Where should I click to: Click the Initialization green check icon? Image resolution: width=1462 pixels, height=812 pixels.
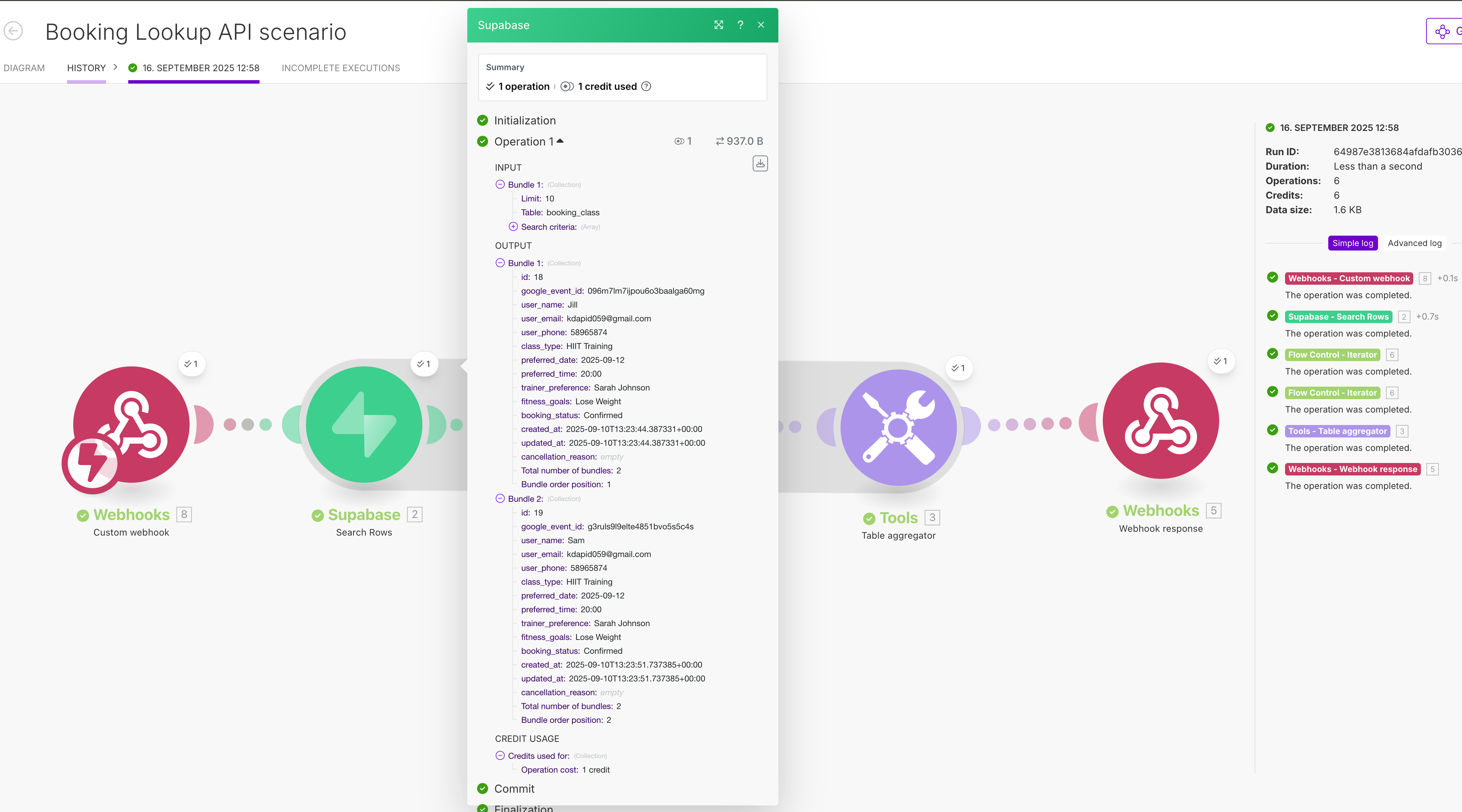pos(482,120)
